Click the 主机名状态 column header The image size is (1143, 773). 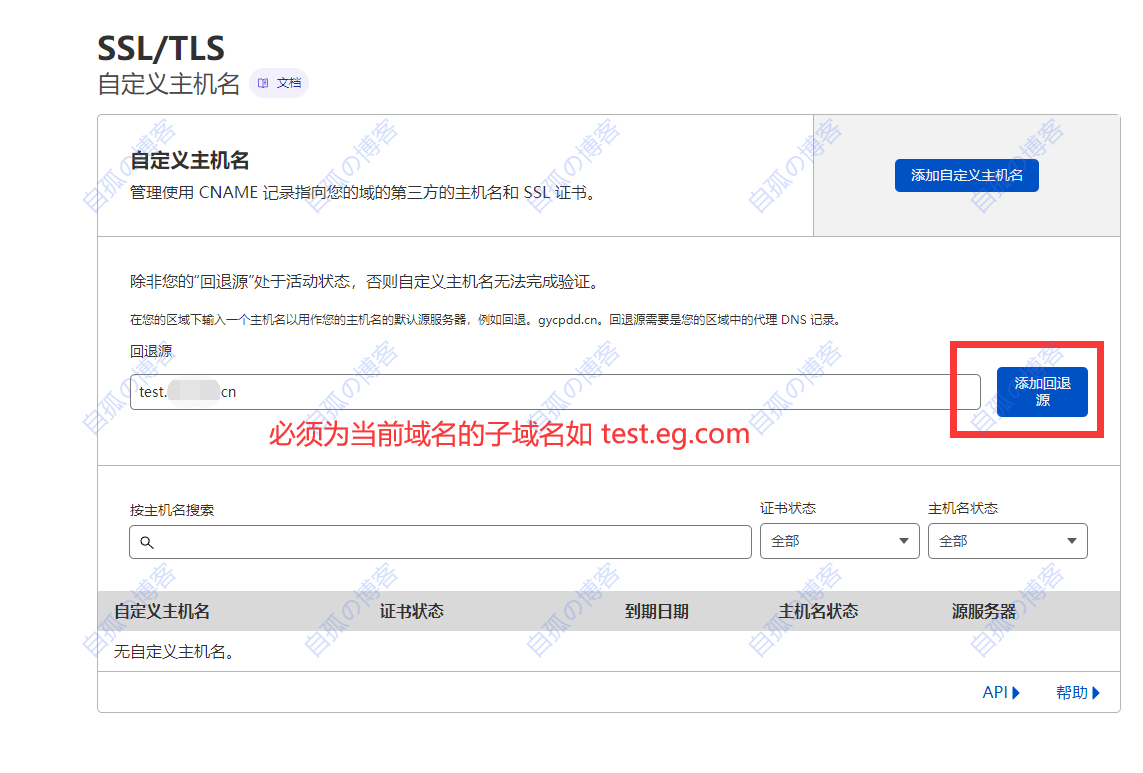(x=818, y=611)
